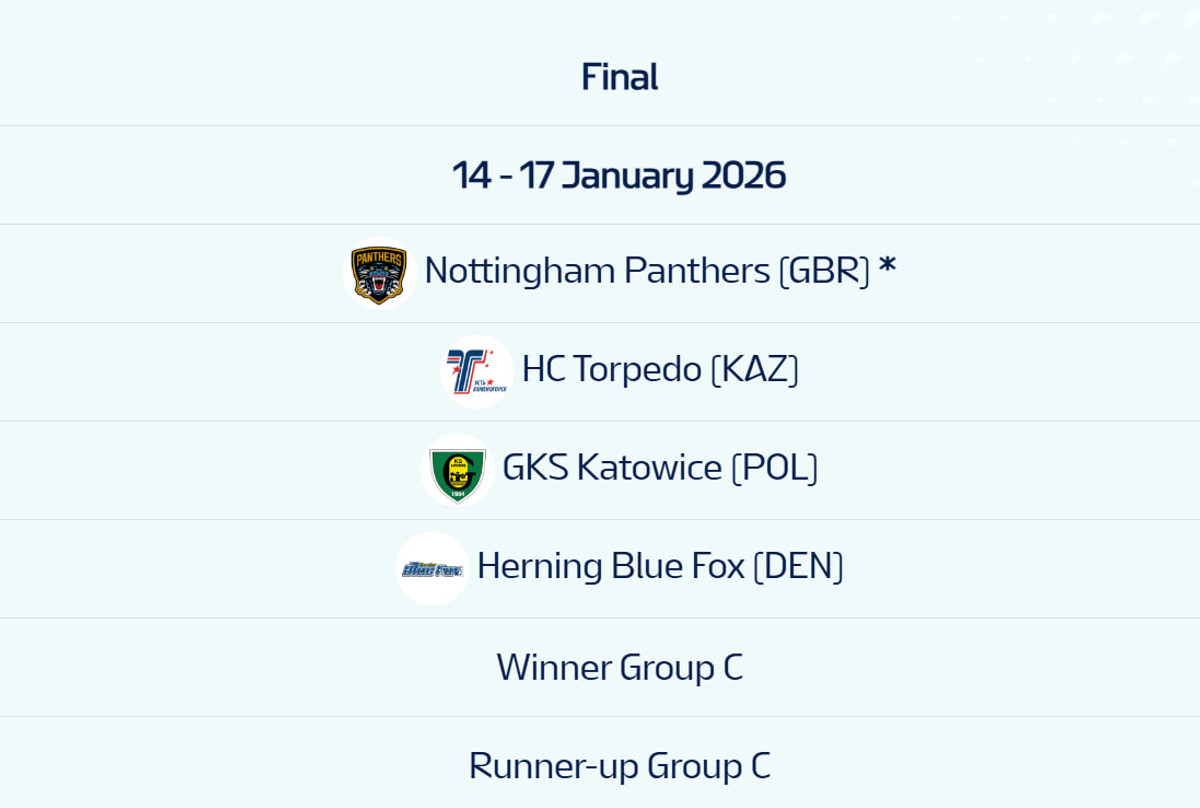
Task: Click the year 2026 in the date
Action: [743, 175]
